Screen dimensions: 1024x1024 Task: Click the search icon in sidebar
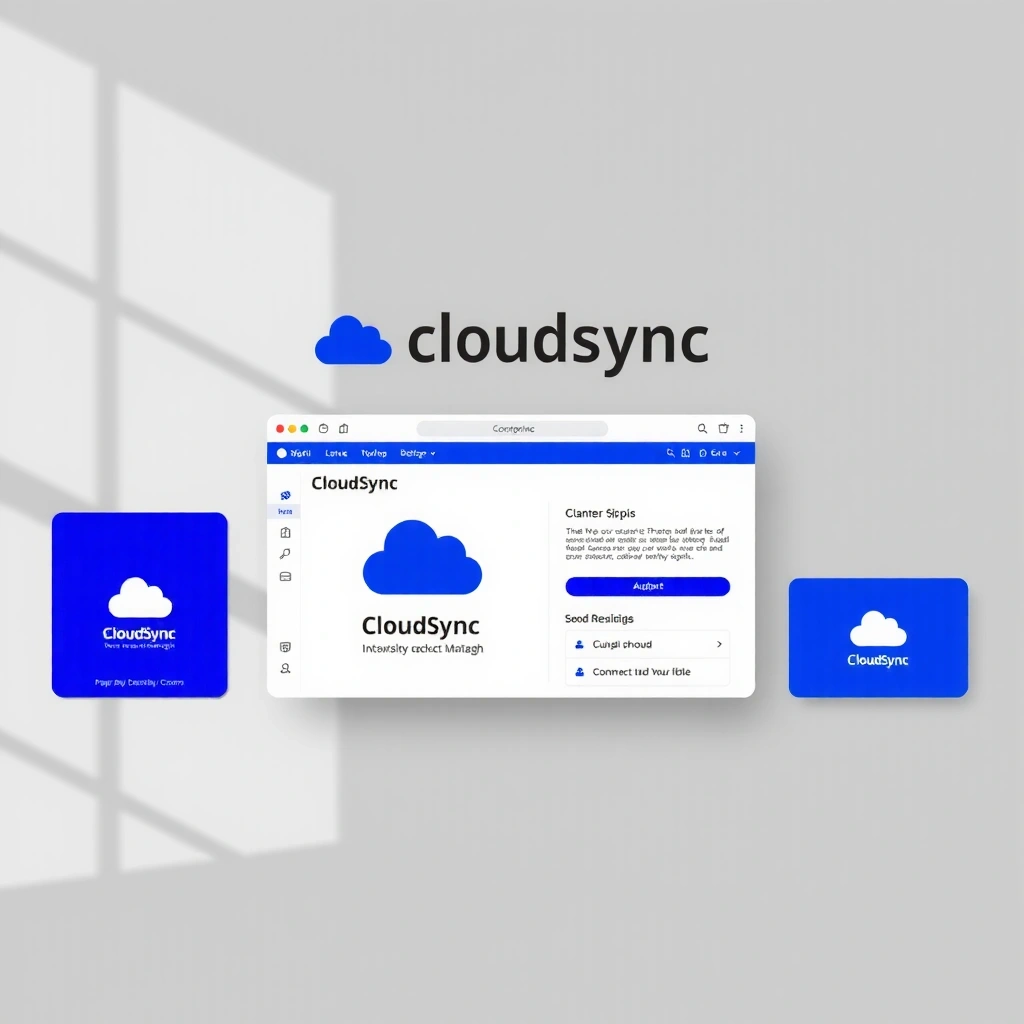point(285,554)
